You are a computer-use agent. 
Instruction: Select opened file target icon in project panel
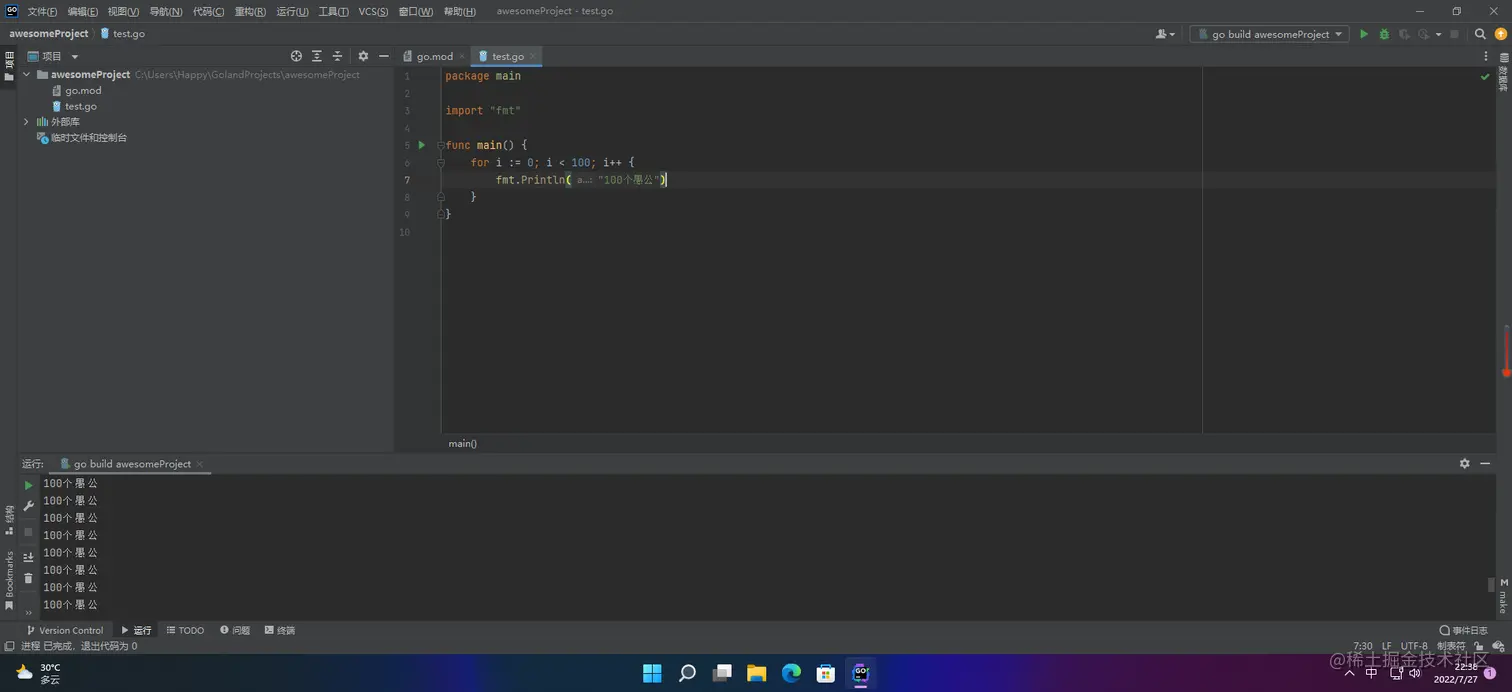tap(296, 56)
